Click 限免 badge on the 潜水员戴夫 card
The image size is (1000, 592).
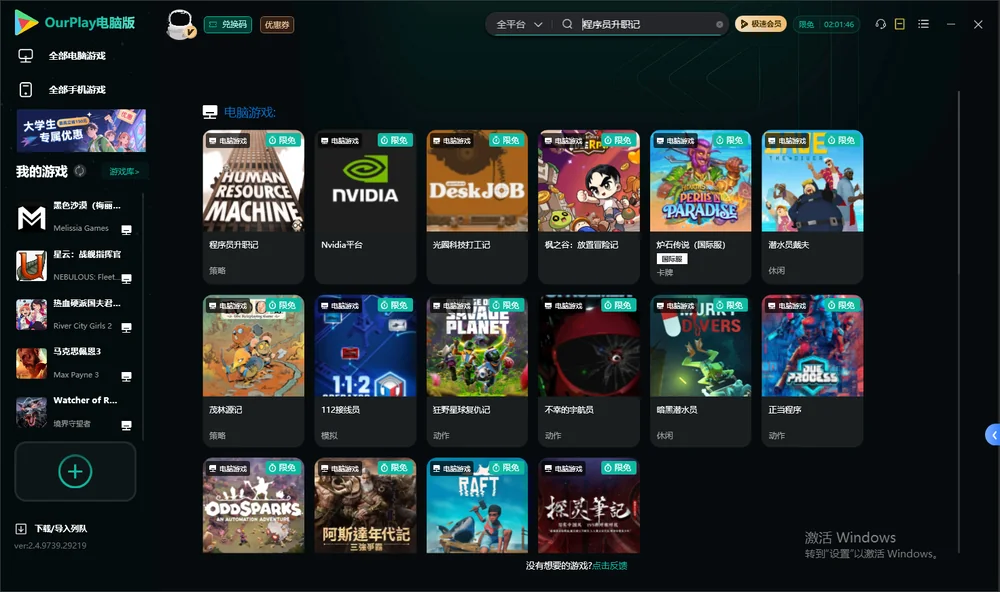[842, 140]
